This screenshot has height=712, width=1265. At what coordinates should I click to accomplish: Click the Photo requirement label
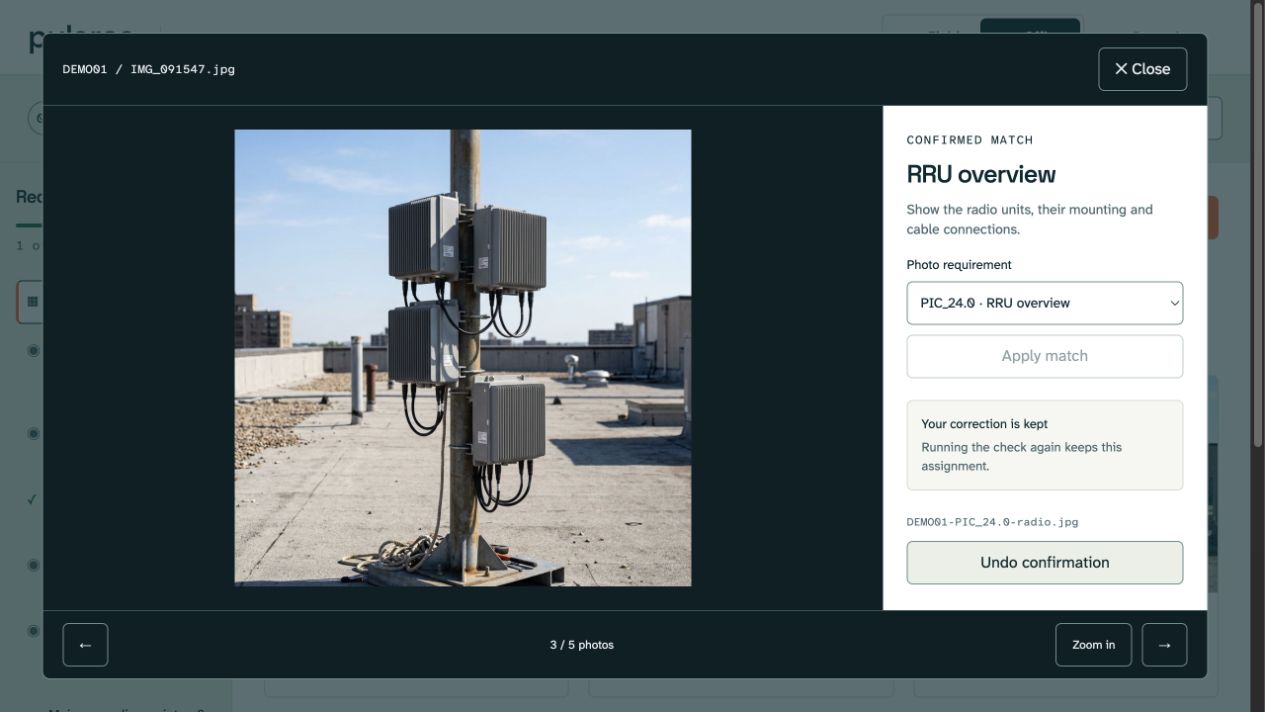point(959,265)
